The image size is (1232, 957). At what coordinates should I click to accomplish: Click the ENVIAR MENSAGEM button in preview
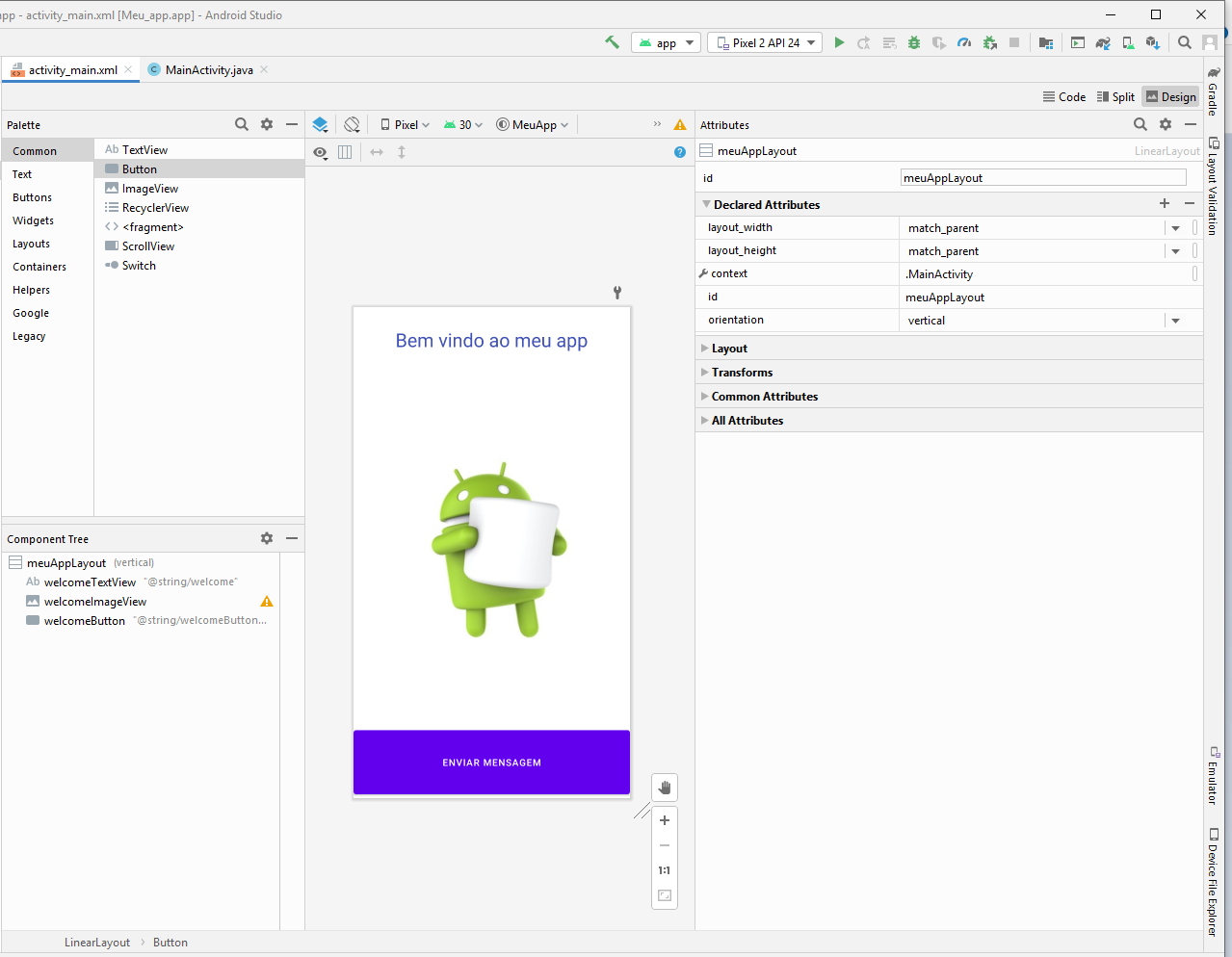491,762
